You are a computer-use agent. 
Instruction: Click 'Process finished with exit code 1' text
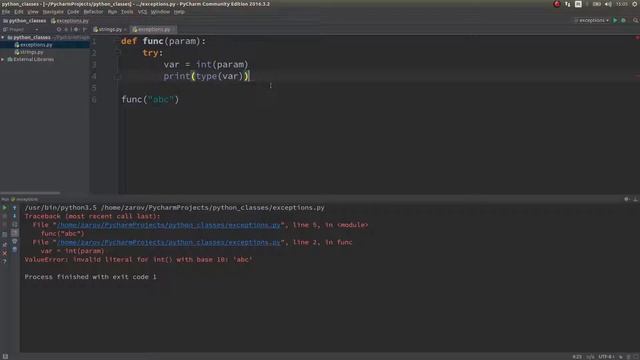(90, 277)
